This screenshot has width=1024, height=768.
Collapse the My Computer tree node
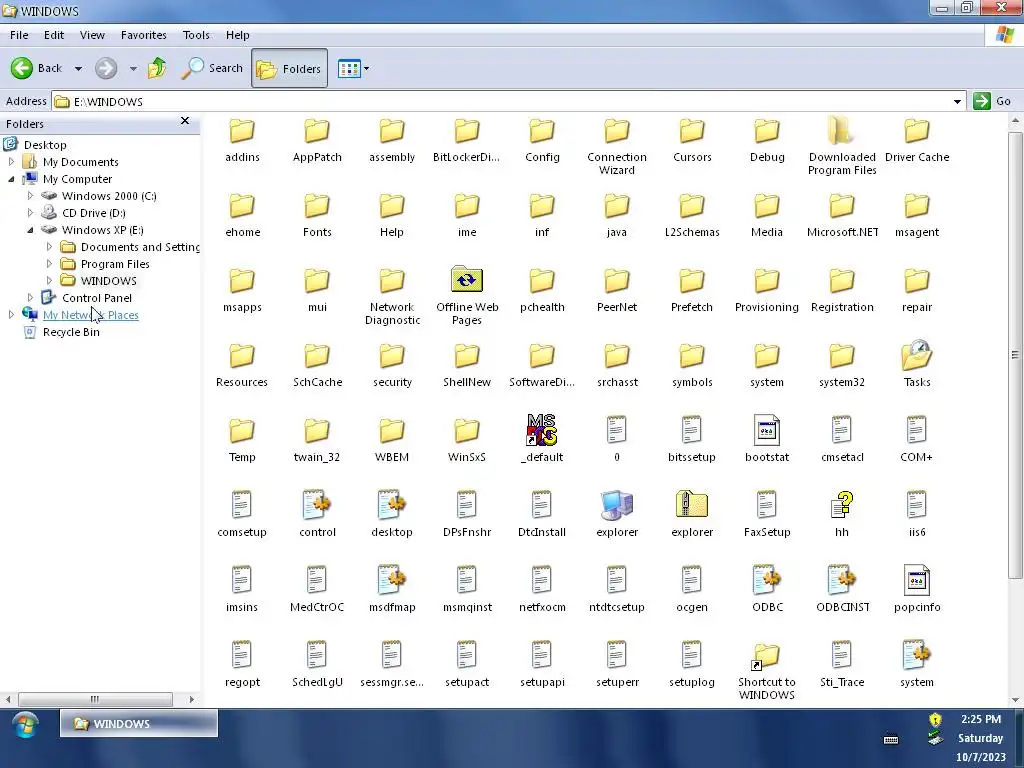click(11, 179)
